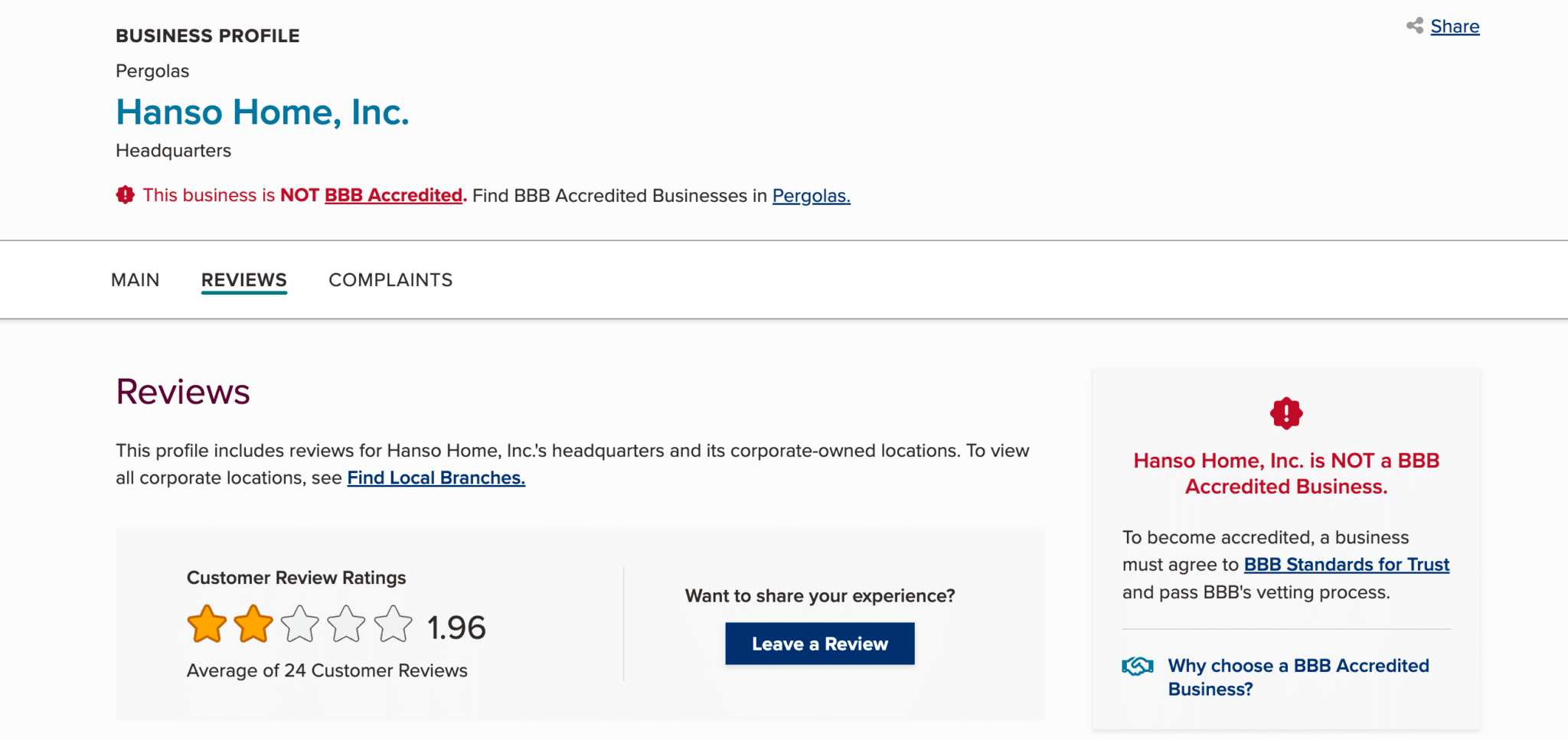Screen dimensions: 1568x740
Task: Click the second filled orange star
Action: click(x=253, y=624)
